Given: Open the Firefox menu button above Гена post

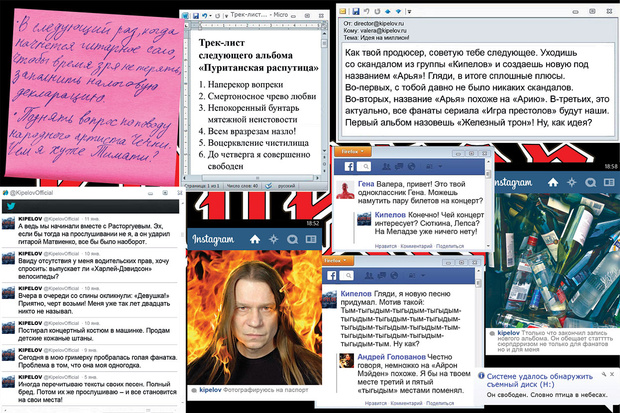Looking at the screenshot, I should 352,152.
